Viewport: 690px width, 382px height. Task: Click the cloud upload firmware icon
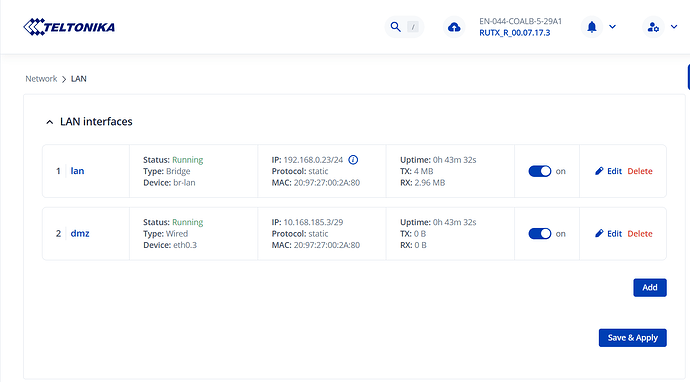(x=454, y=27)
